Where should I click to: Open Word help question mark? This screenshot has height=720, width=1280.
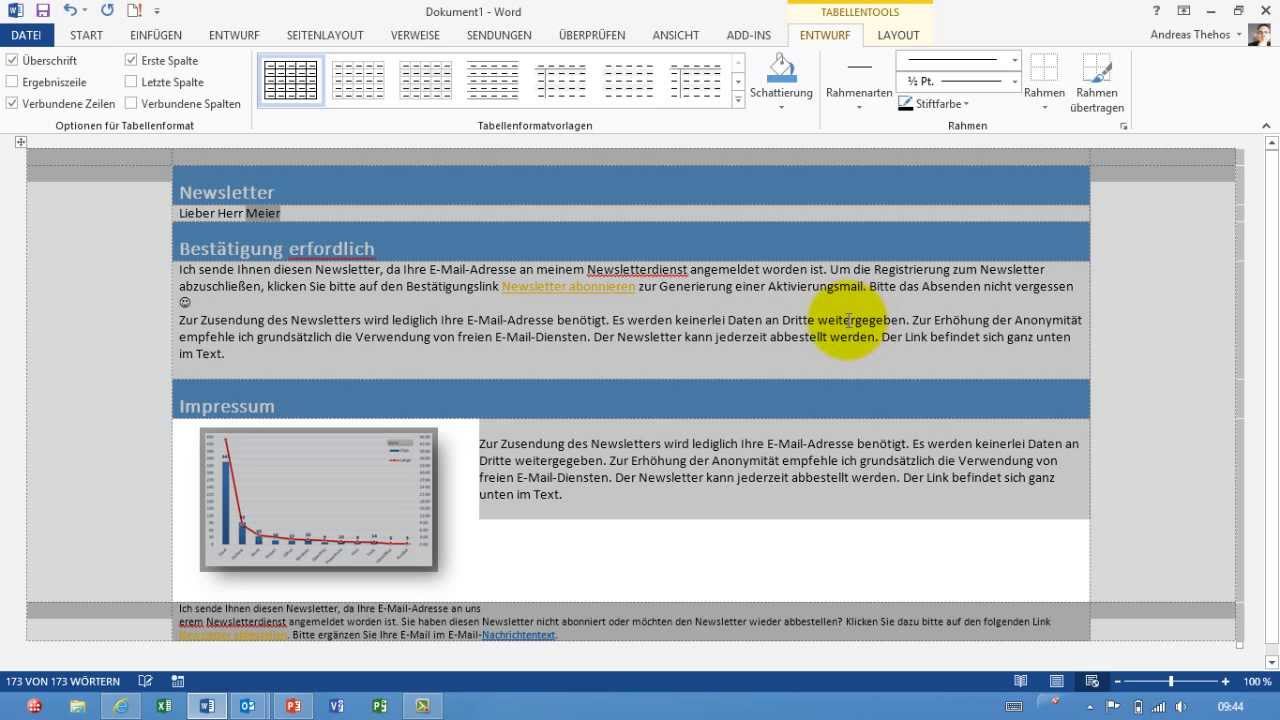[1156, 11]
